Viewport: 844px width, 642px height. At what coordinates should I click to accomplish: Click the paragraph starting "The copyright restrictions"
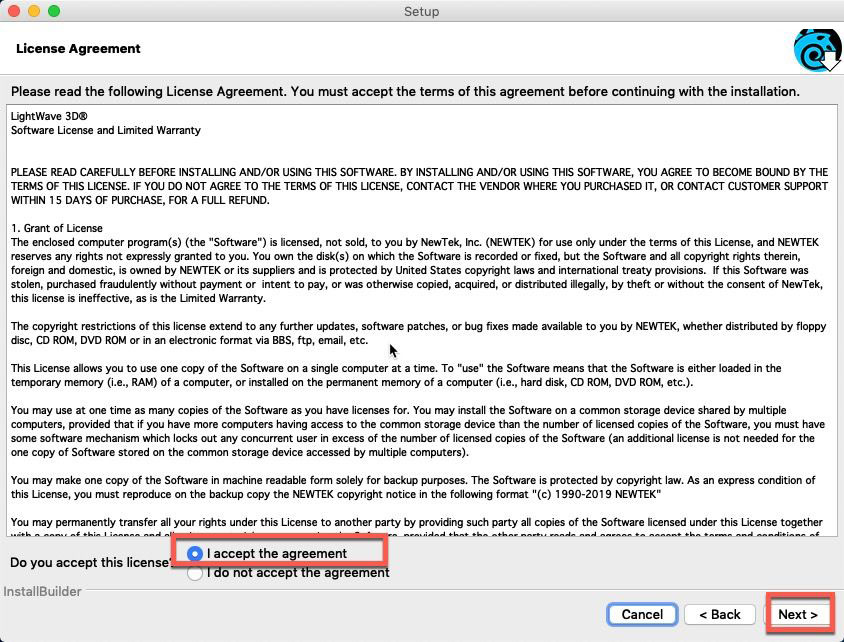(418, 333)
